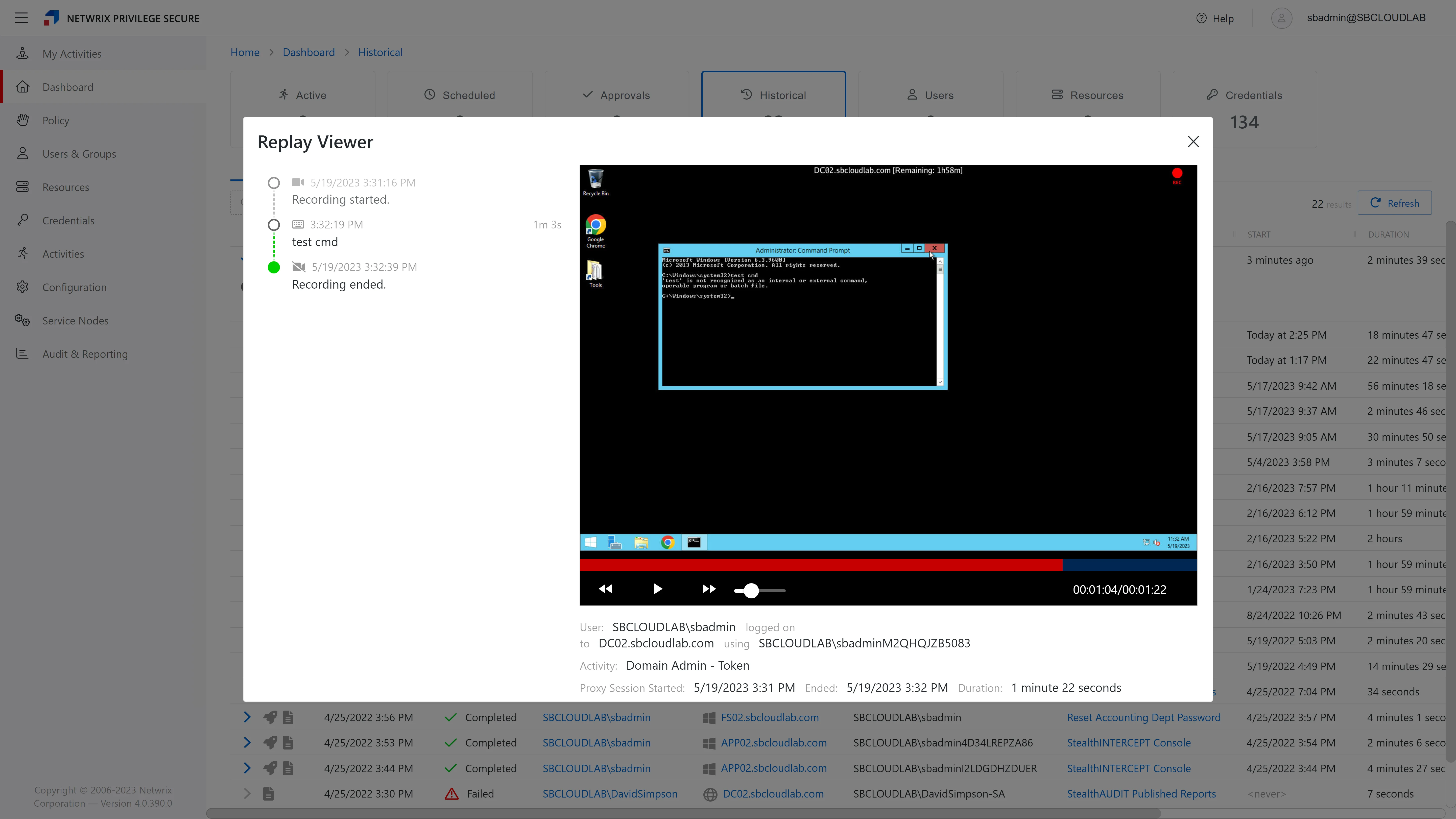Open APP02.sbcloudlab.com link in 3:53 PM row

(774, 743)
